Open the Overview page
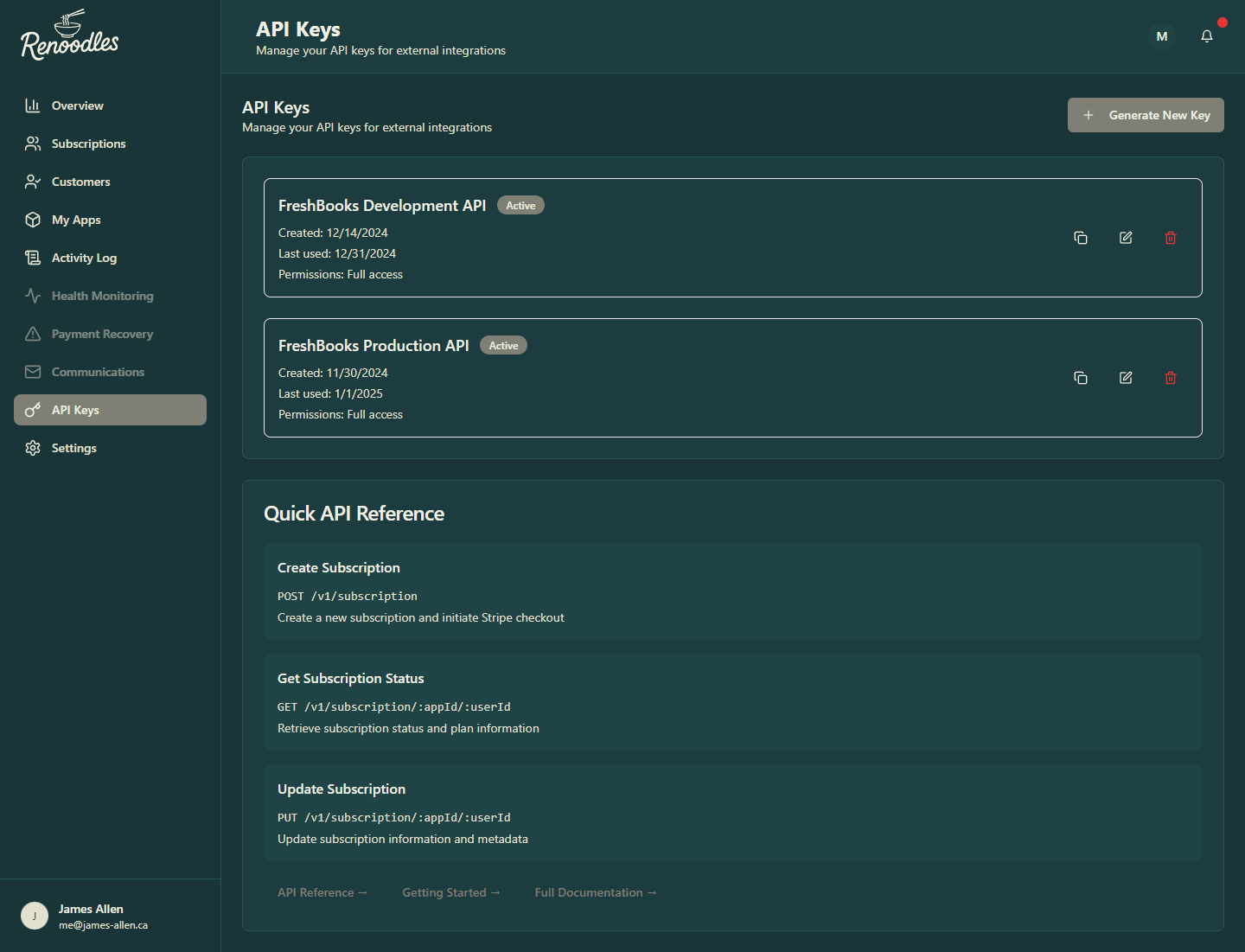Screen dimensions: 1245x952 click(x=77, y=105)
